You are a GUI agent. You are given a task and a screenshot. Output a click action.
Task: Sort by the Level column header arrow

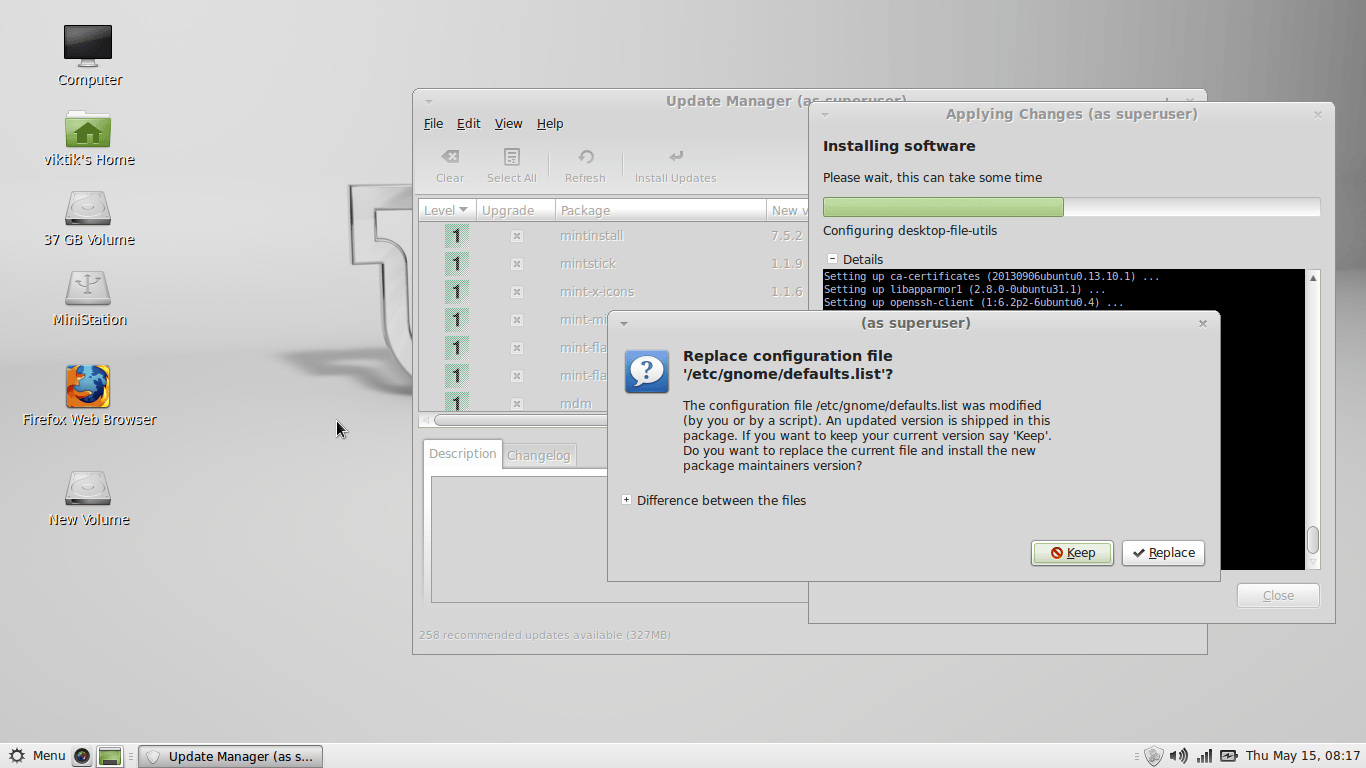tap(464, 210)
